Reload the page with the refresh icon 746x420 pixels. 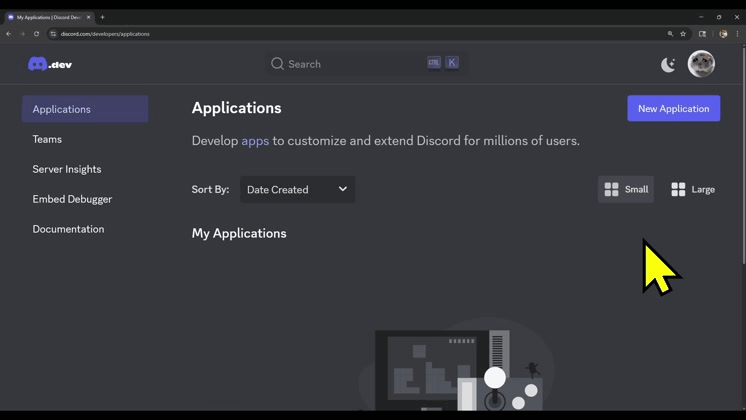pyautogui.click(x=36, y=34)
